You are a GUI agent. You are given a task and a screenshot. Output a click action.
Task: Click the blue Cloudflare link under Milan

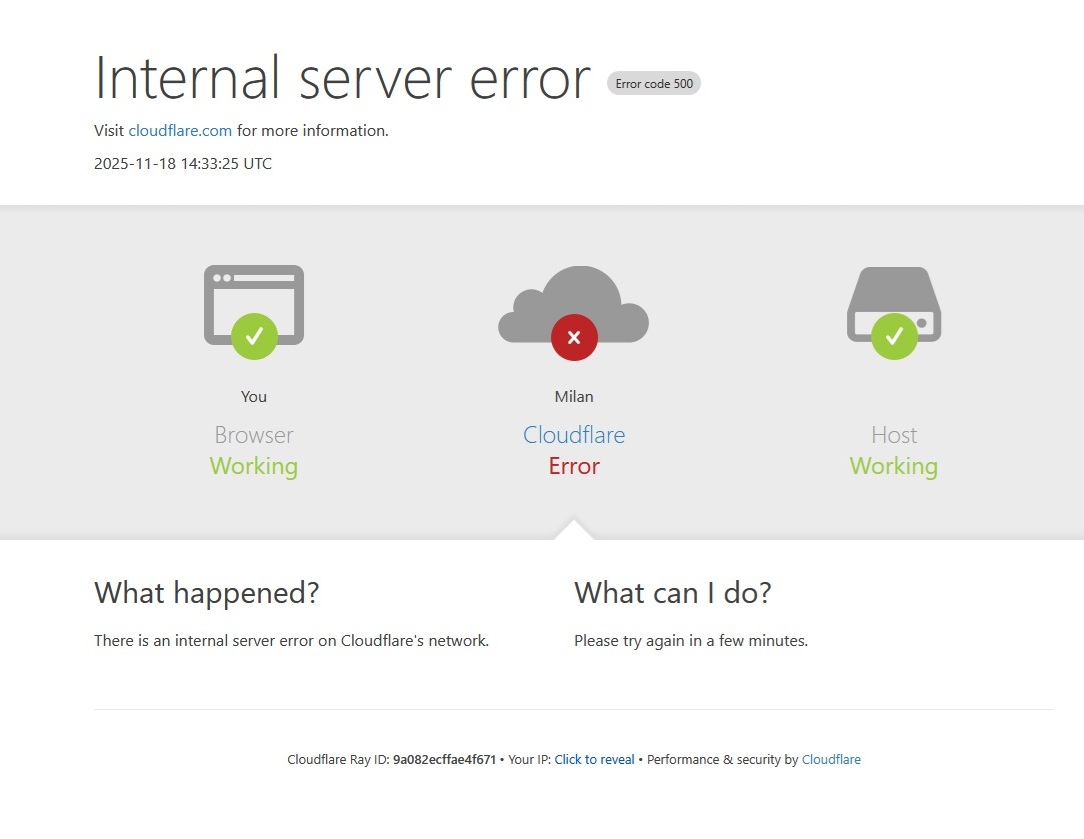(574, 435)
